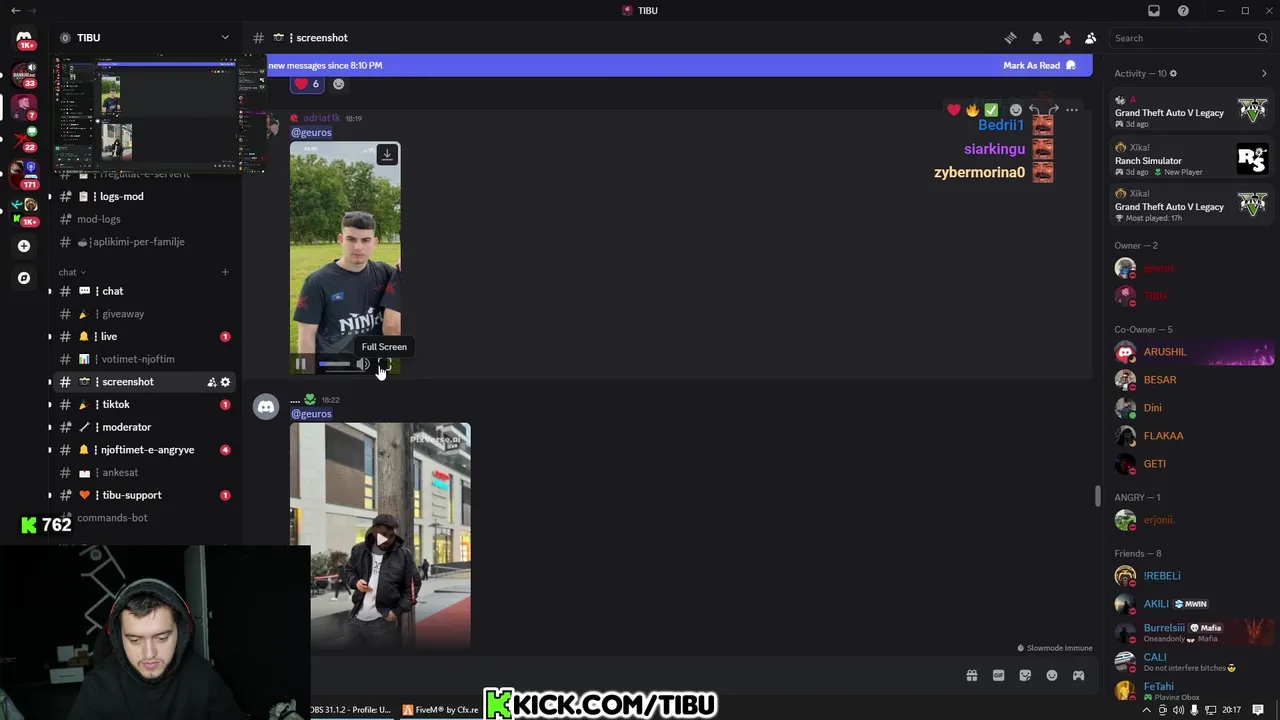Open the TIBU server dropdown menu

pos(225,38)
